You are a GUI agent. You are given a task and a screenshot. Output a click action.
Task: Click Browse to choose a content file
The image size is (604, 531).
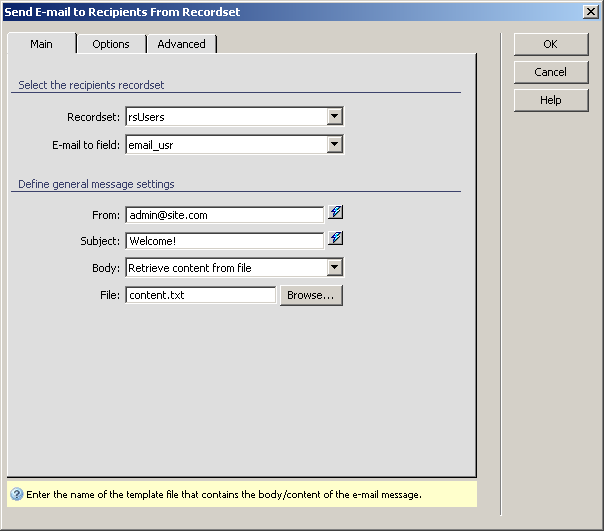pyautogui.click(x=310, y=295)
